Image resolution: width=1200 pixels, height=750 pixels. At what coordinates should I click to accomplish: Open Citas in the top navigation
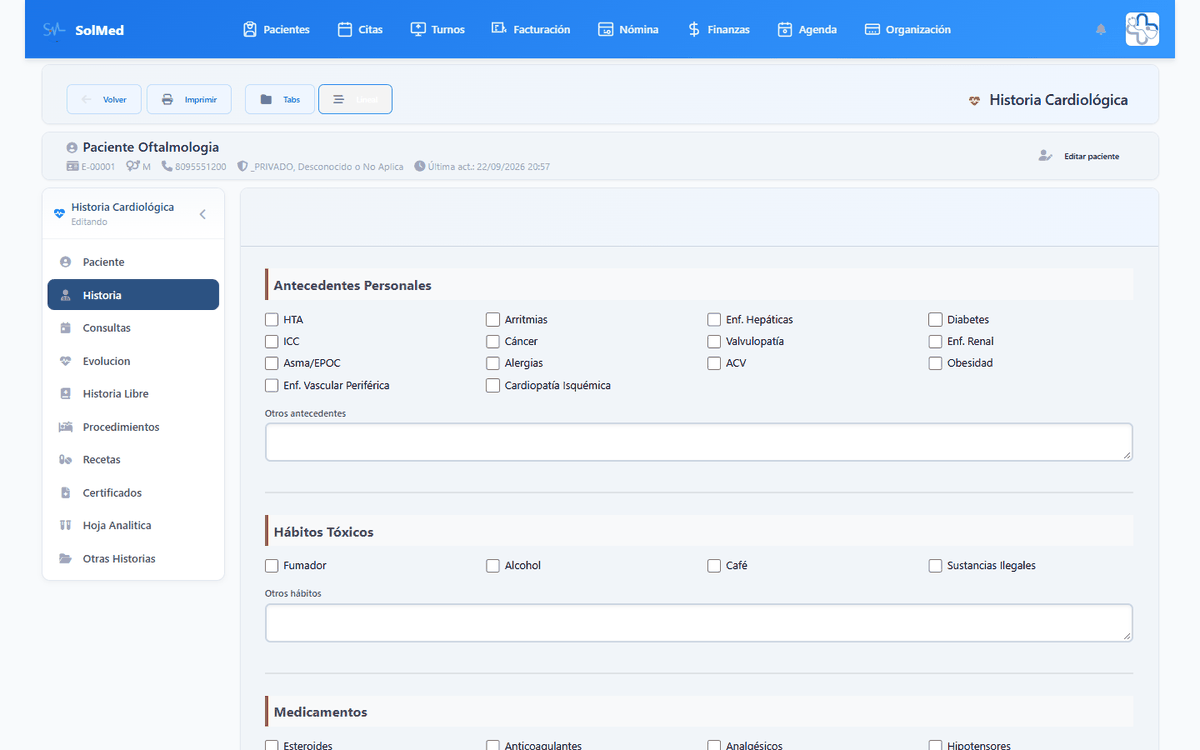360,30
